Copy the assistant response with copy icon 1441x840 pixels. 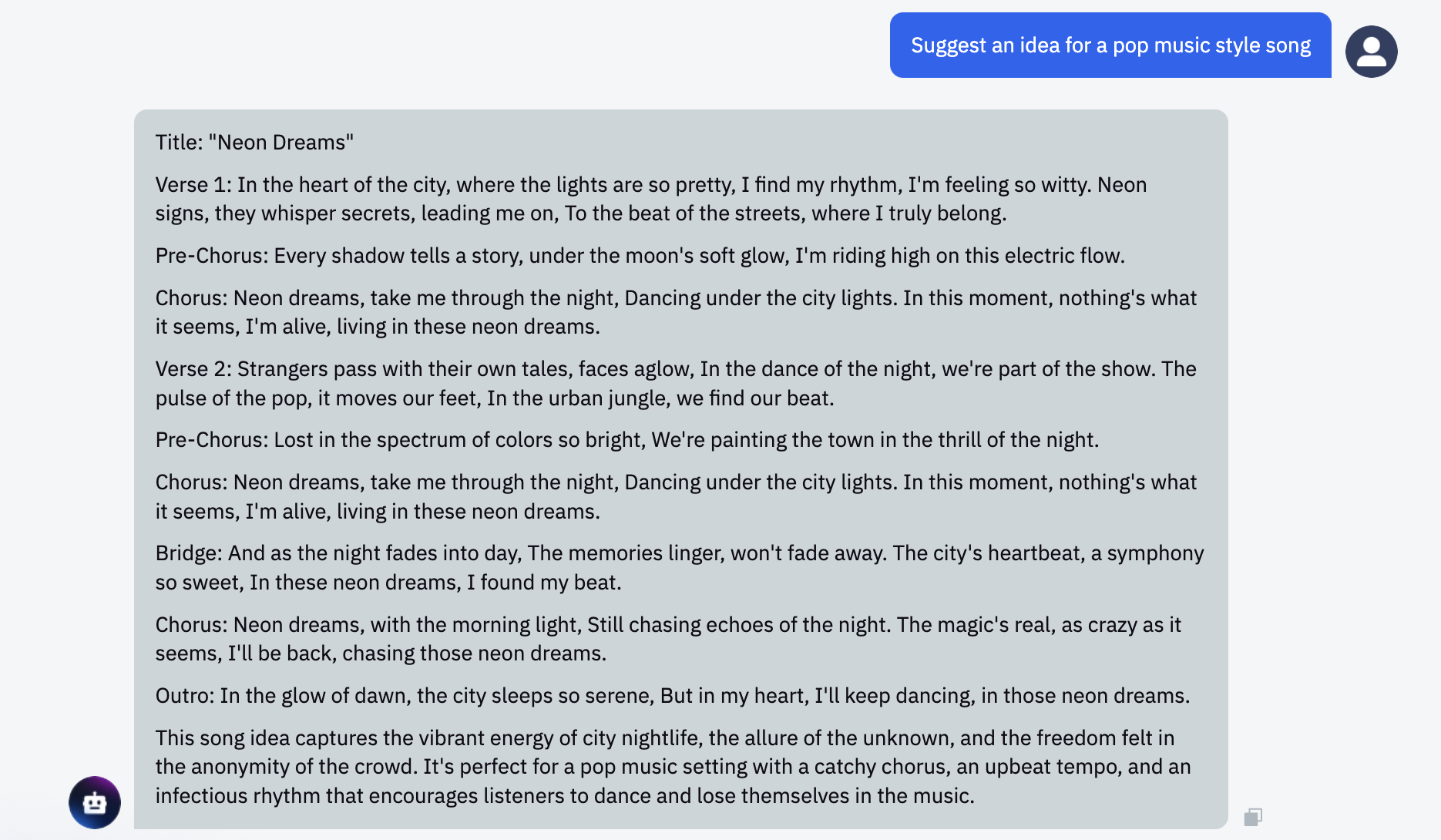coord(1253,817)
